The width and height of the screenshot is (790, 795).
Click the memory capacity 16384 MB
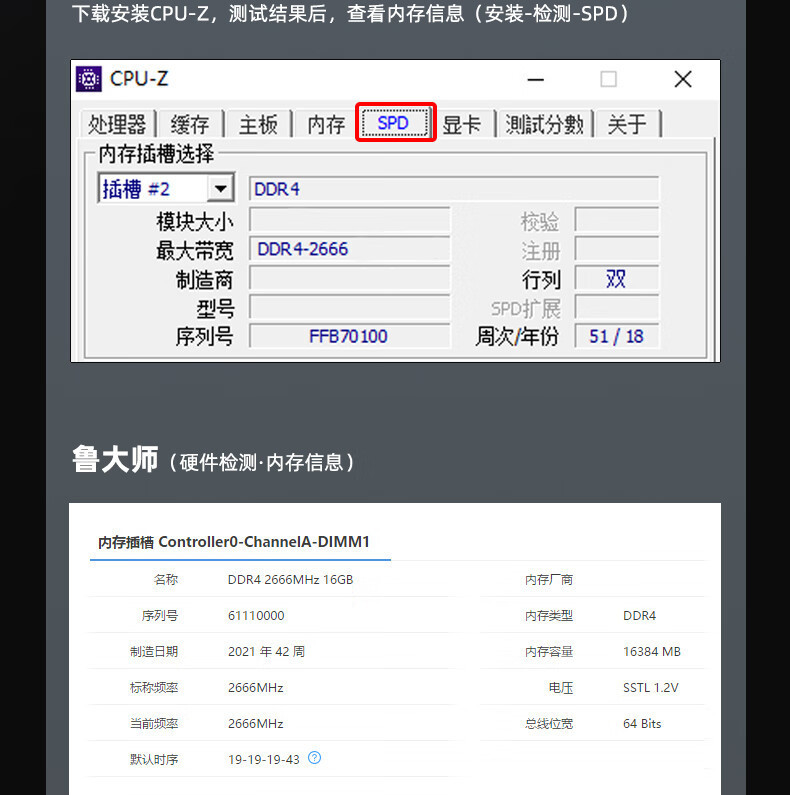(x=652, y=652)
